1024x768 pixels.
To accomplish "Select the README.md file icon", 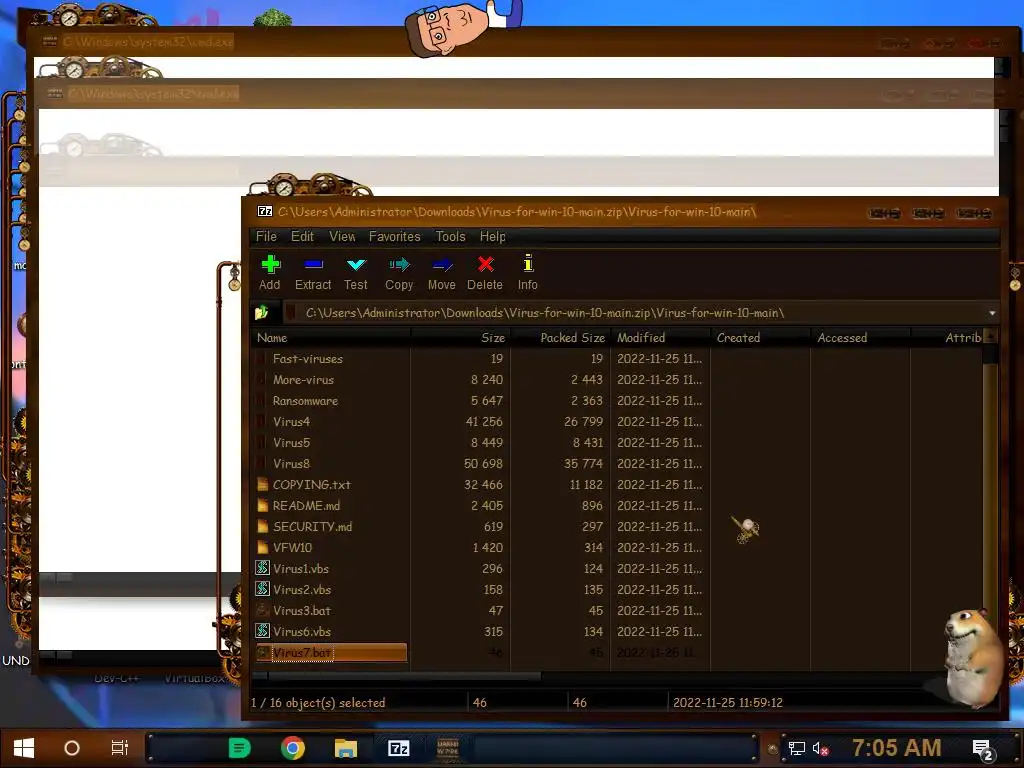I will point(263,505).
